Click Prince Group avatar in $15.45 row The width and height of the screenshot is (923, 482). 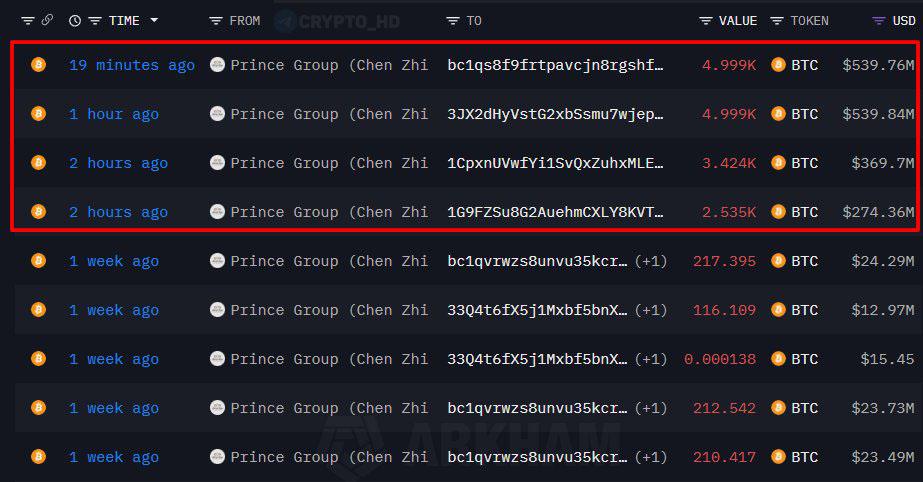[217, 358]
